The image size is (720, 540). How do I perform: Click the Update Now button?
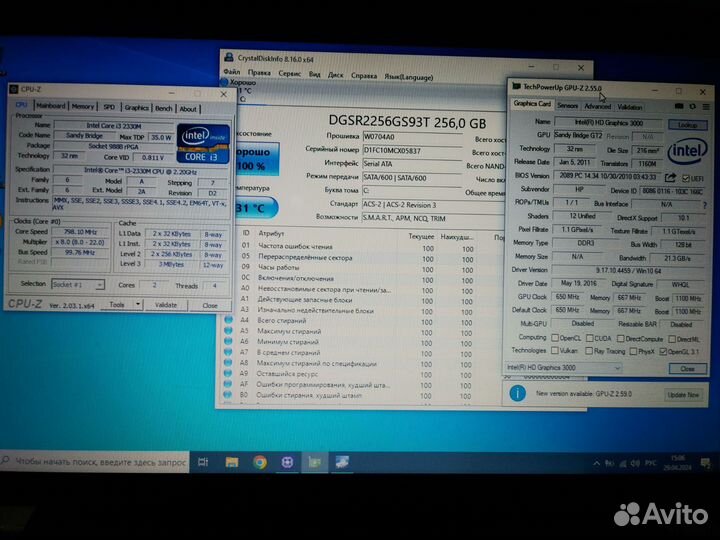[683, 394]
